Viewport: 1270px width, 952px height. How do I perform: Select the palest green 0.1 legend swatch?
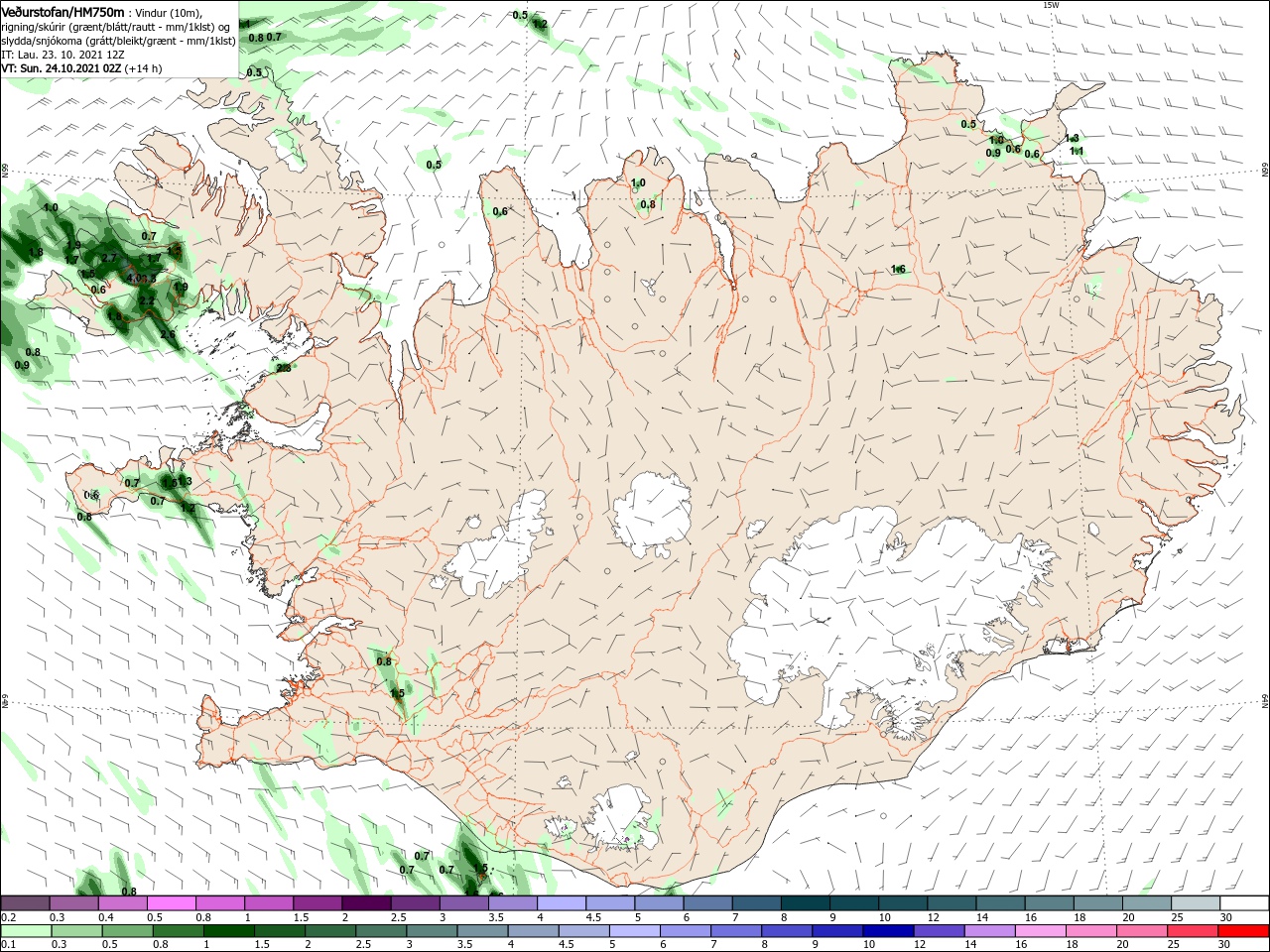point(26,931)
